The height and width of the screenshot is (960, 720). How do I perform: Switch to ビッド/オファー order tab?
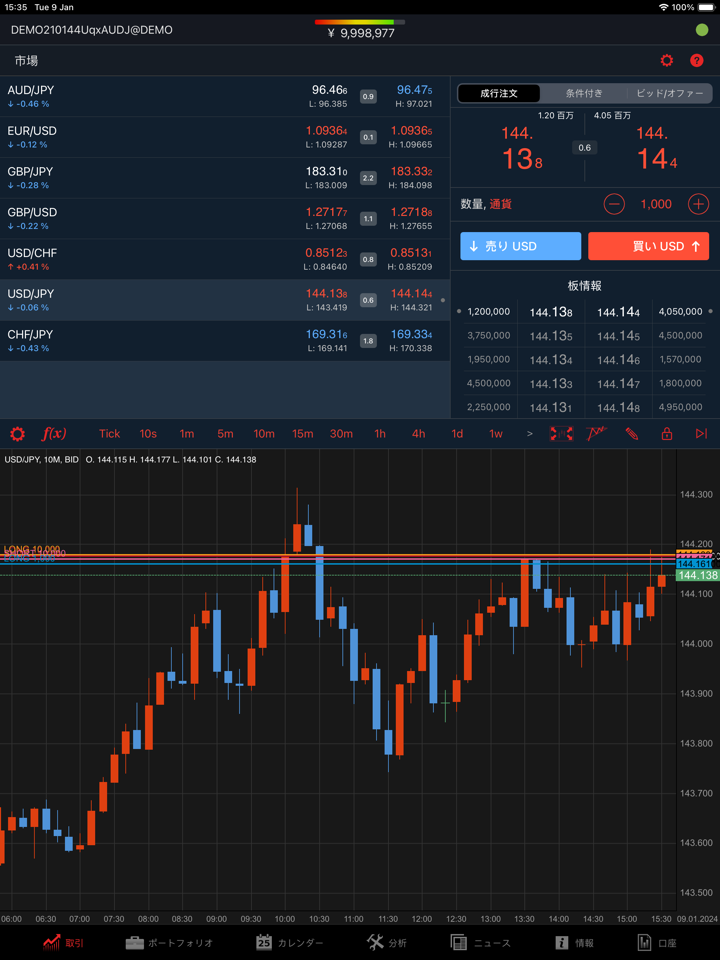pyautogui.click(x=669, y=93)
